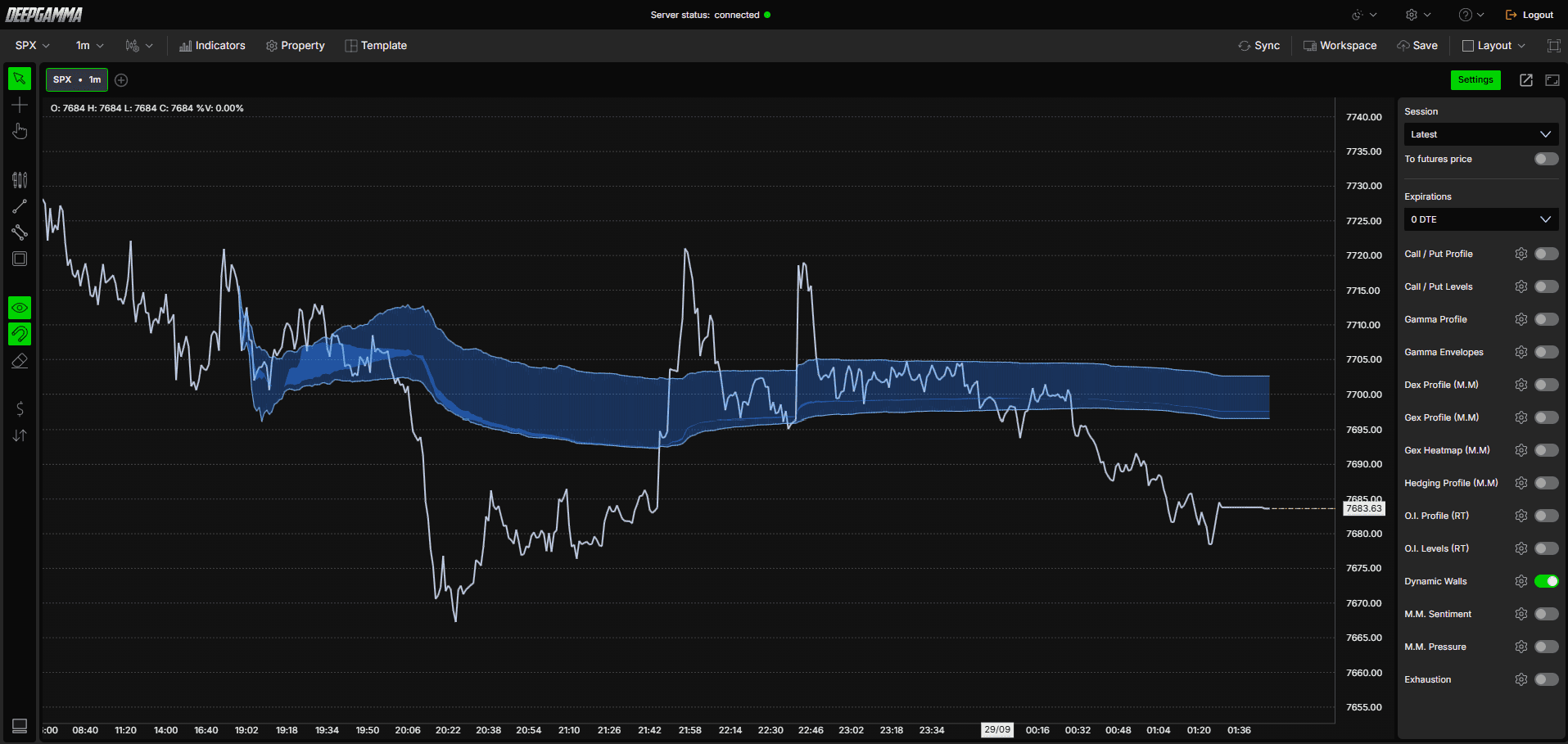Open the drawing brushes tool group
The image size is (1568, 744).
tap(20, 180)
